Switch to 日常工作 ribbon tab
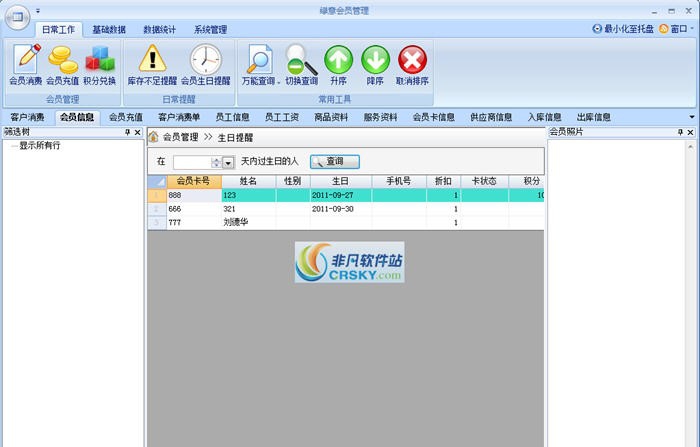The width and height of the screenshot is (700, 447). (58, 29)
